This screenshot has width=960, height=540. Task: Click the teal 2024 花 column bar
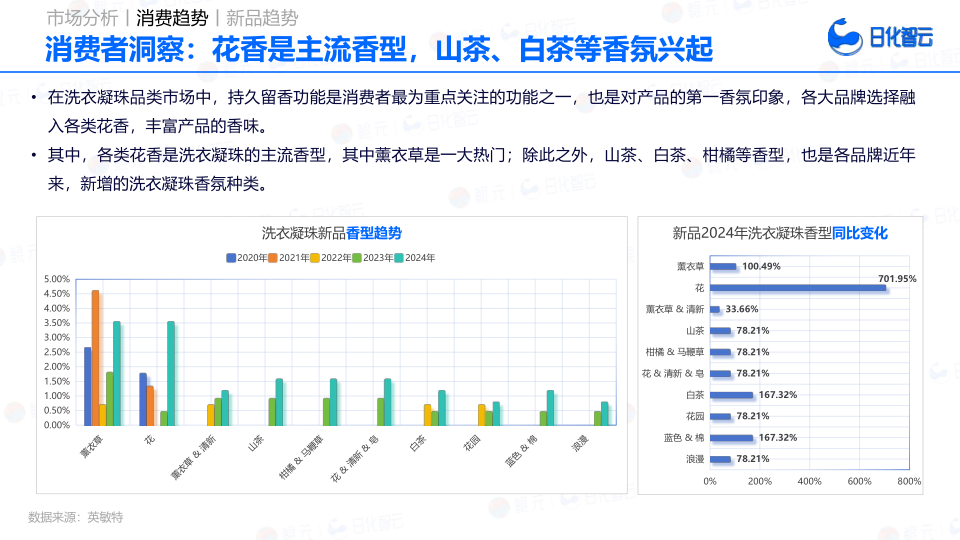point(171,373)
